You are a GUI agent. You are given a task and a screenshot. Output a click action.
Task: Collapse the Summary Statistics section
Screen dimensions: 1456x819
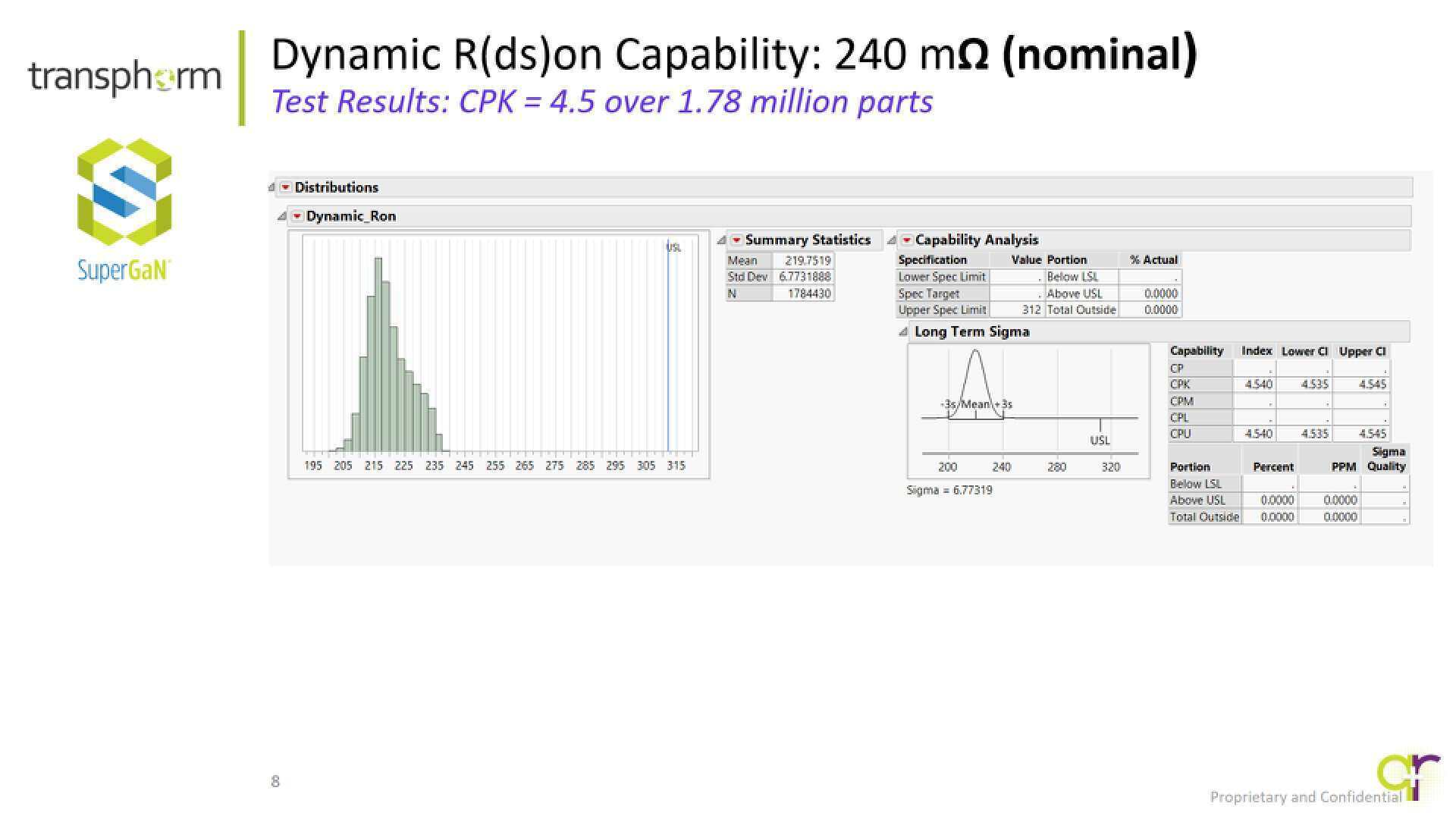(x=722, y=240)
